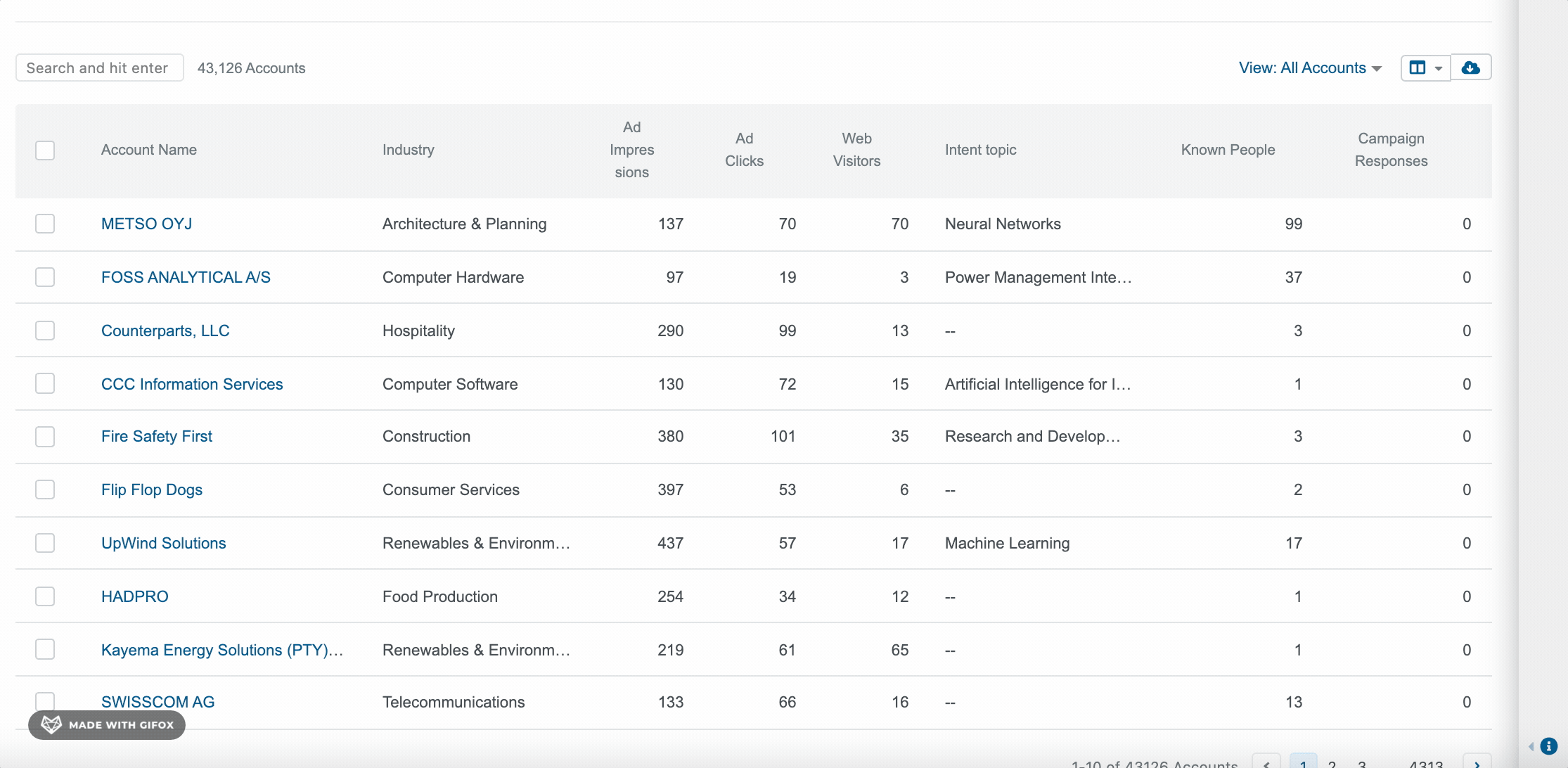Sort by Ad Impressions column header
Screen dimensions: 1568x768
click(x=632, y=150)
